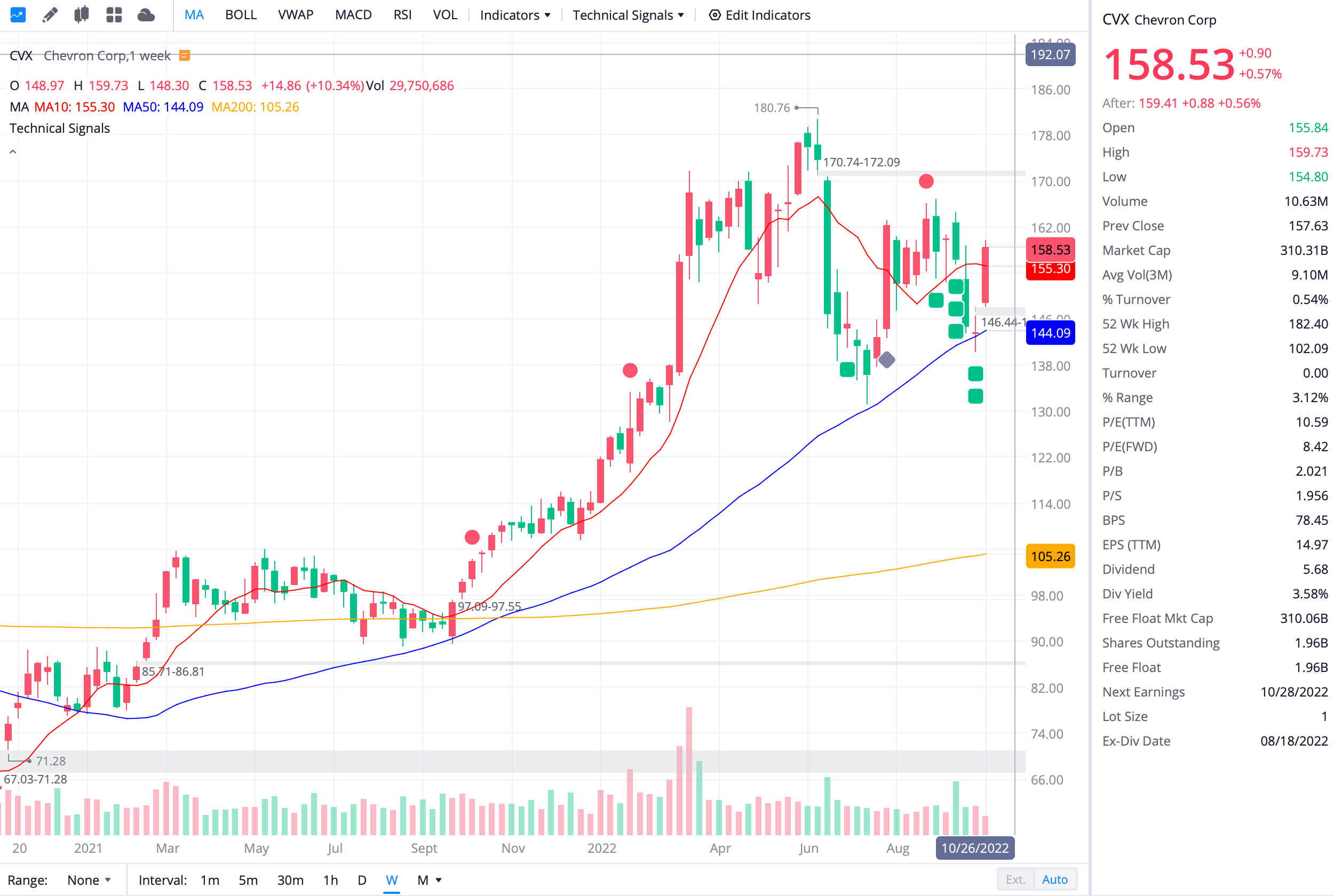Expand the Technical Signals dropdown
This screenshot has height=896, width=1334.
[x=628, y=15]
